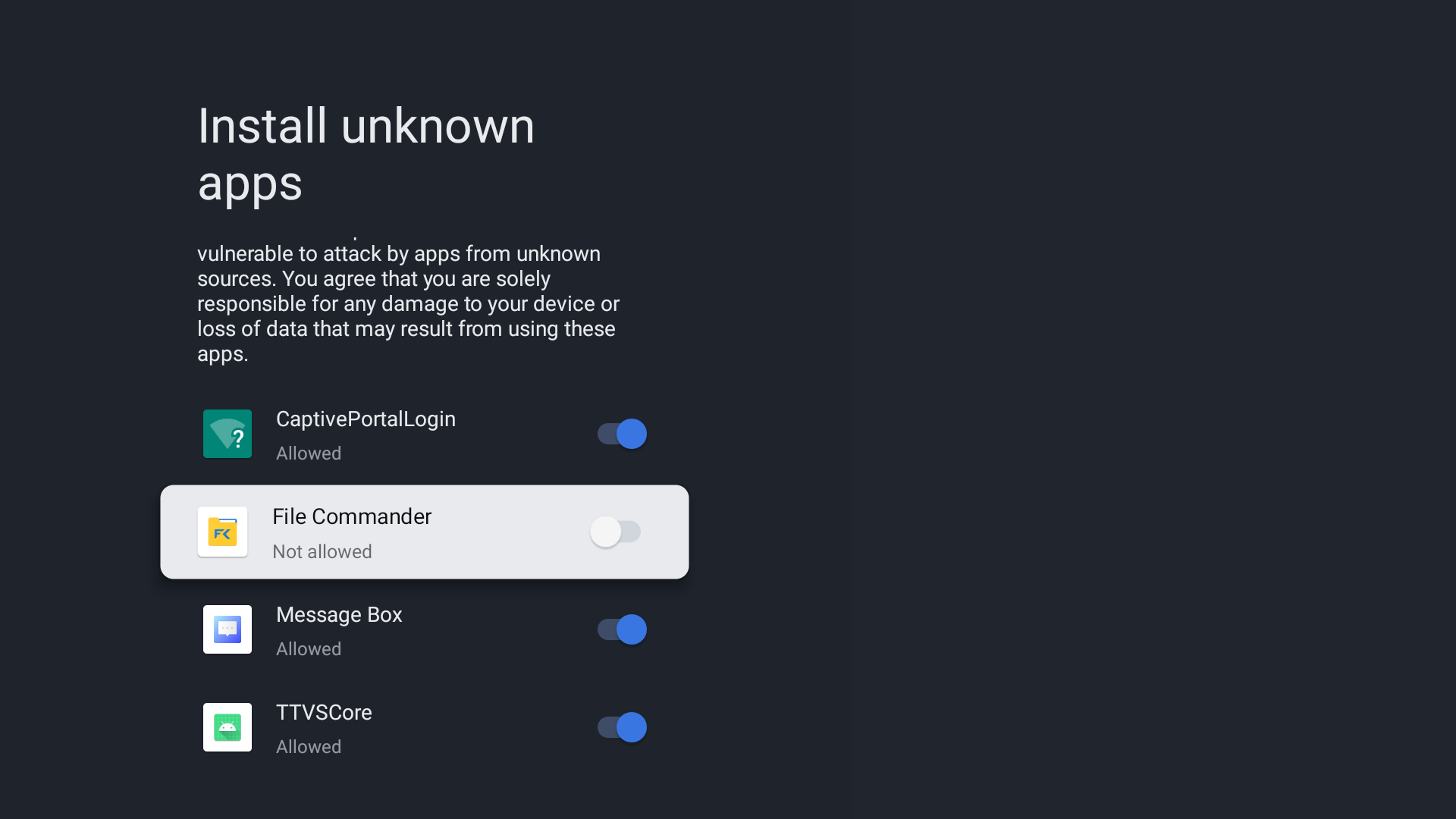The width and height of the screenshot is (1456, 819).
Task: Disable the CaptivePortalLogin install toggle
Action: pos(622,434)
